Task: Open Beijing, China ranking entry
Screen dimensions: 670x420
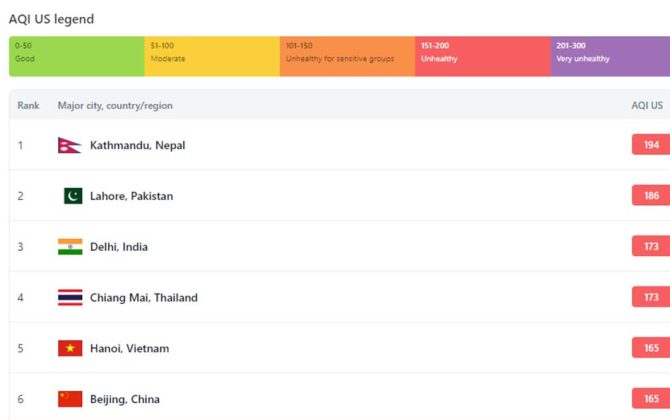Action: 123,399
